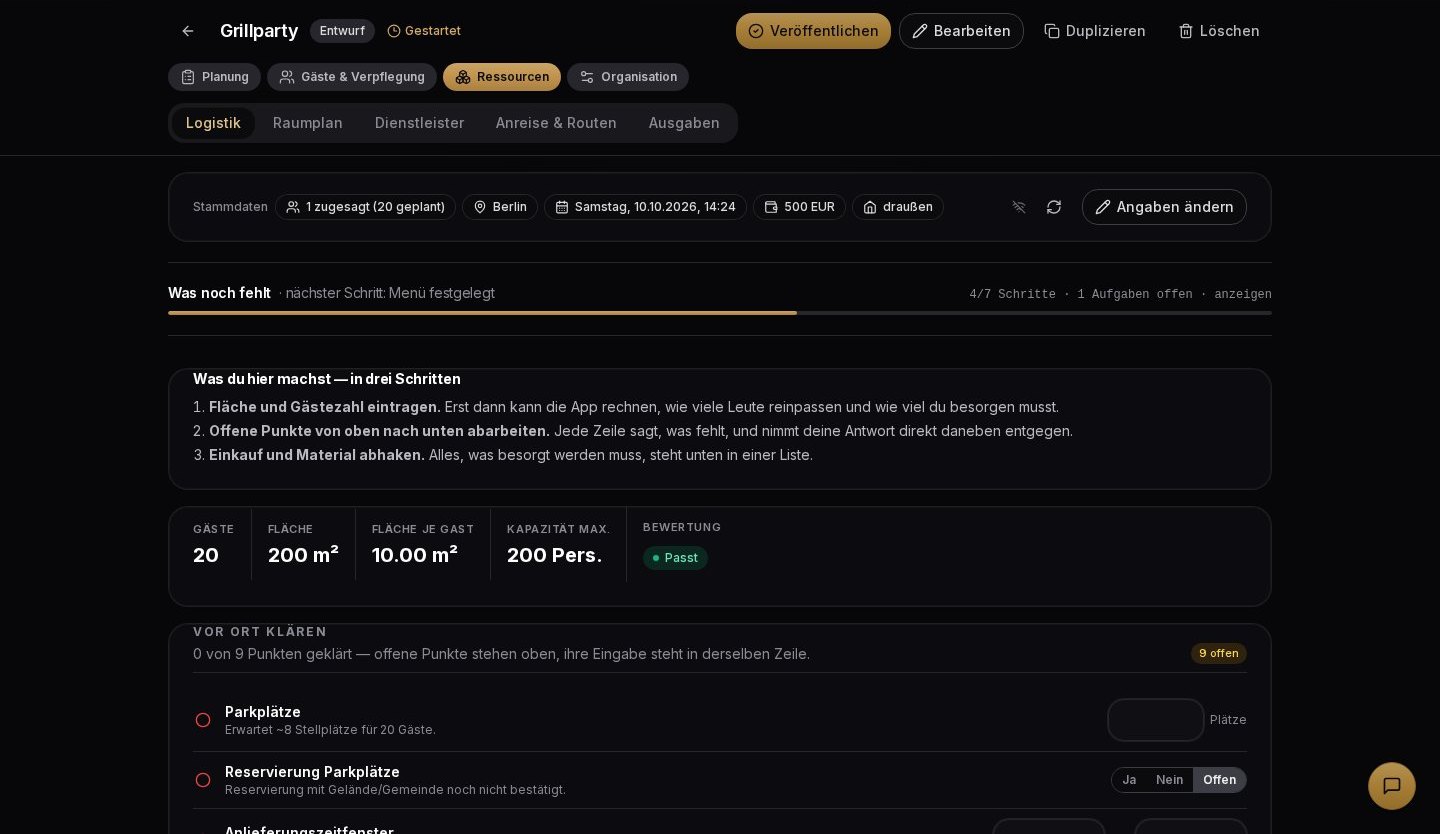Switch to the Ausgaben tab
Screen dimensions: 1440x834
684,123
